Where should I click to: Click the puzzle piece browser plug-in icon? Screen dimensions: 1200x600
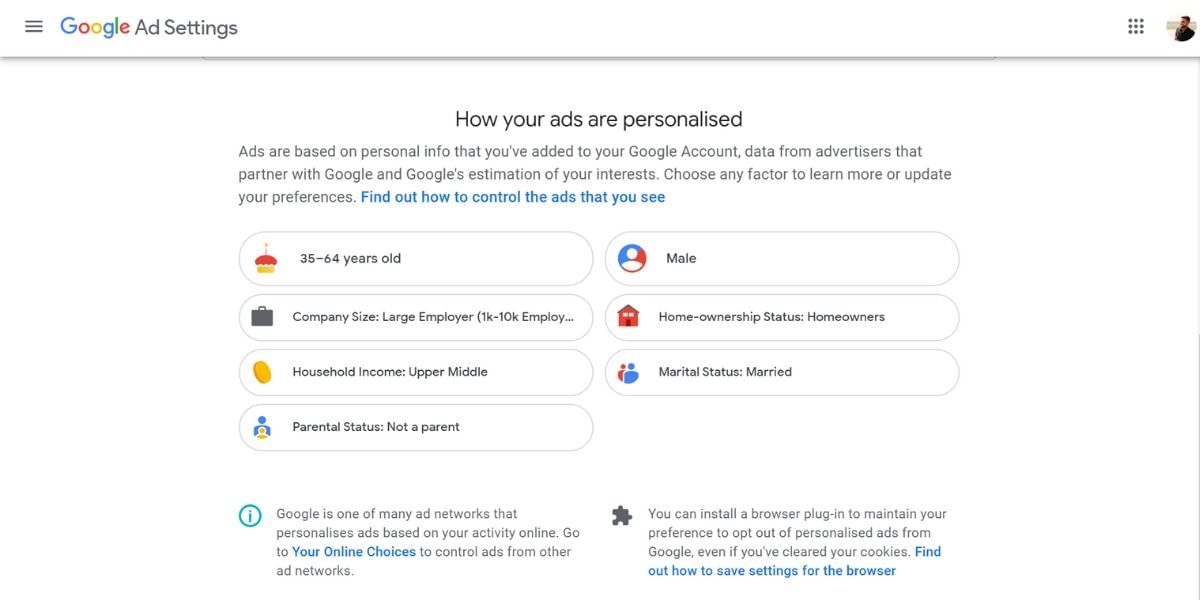[621, 516]
